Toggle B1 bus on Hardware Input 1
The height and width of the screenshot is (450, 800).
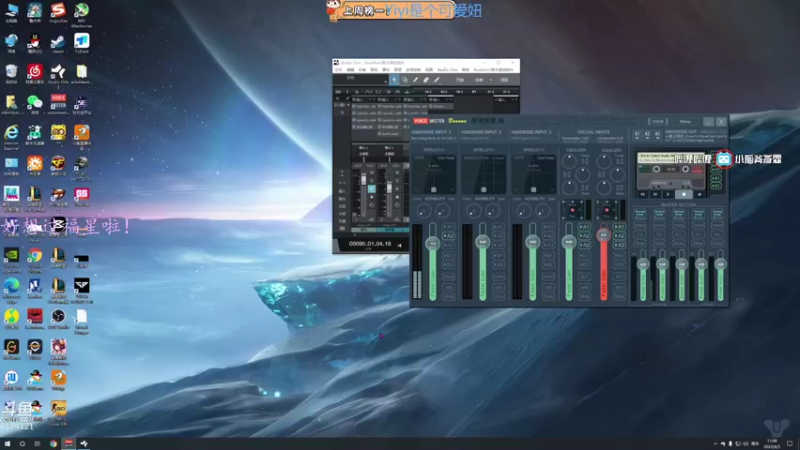tap(448, 255)
